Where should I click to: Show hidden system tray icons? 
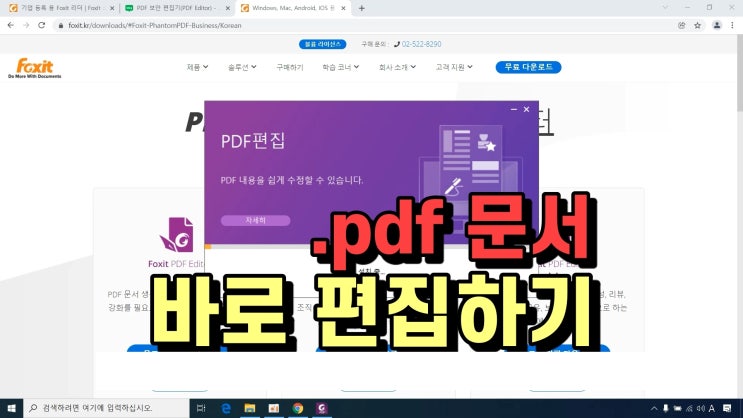[x=654, y=409]
